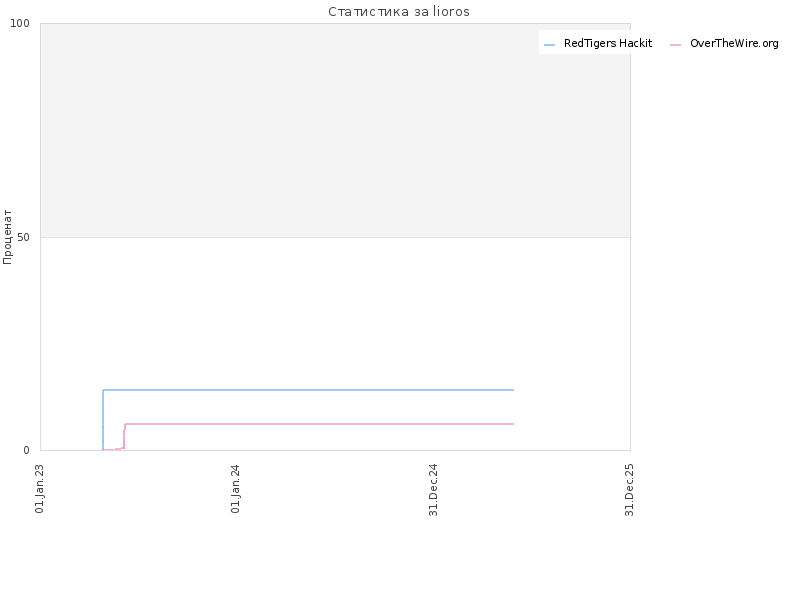Click the 100 tick on the Y-axis
The width and height of the screenshot is (800, 600).
click(x=20, y=23)
